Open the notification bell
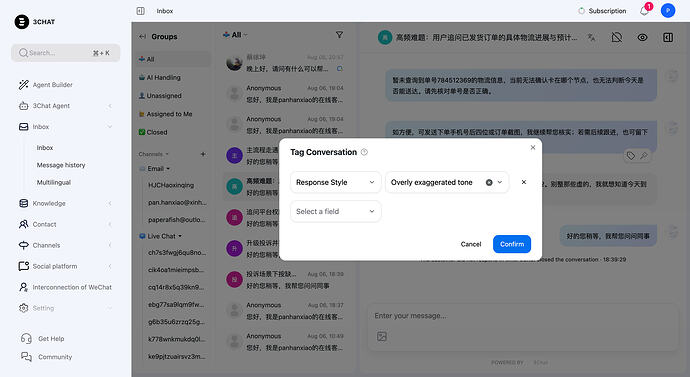This screenshot has width=690, height=377. tap(644, 11)
